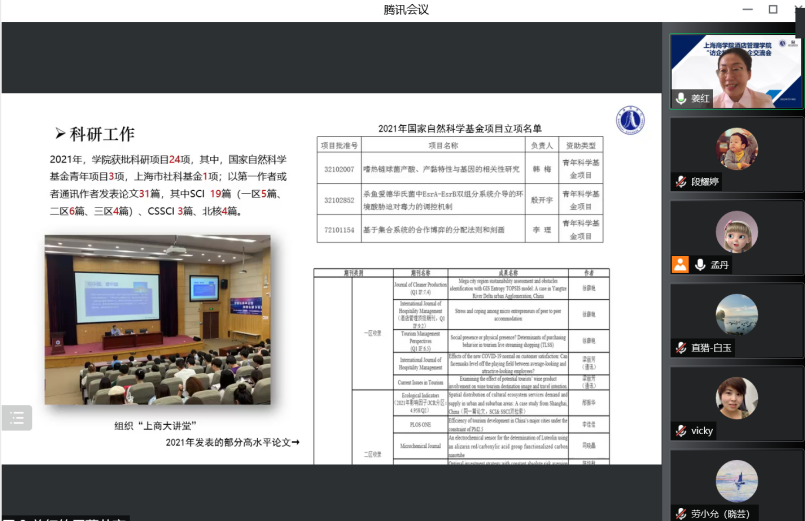Click the 腾讯会议 window title
Viewport: 805px width, 521px height.
click(x=406, y=10)
